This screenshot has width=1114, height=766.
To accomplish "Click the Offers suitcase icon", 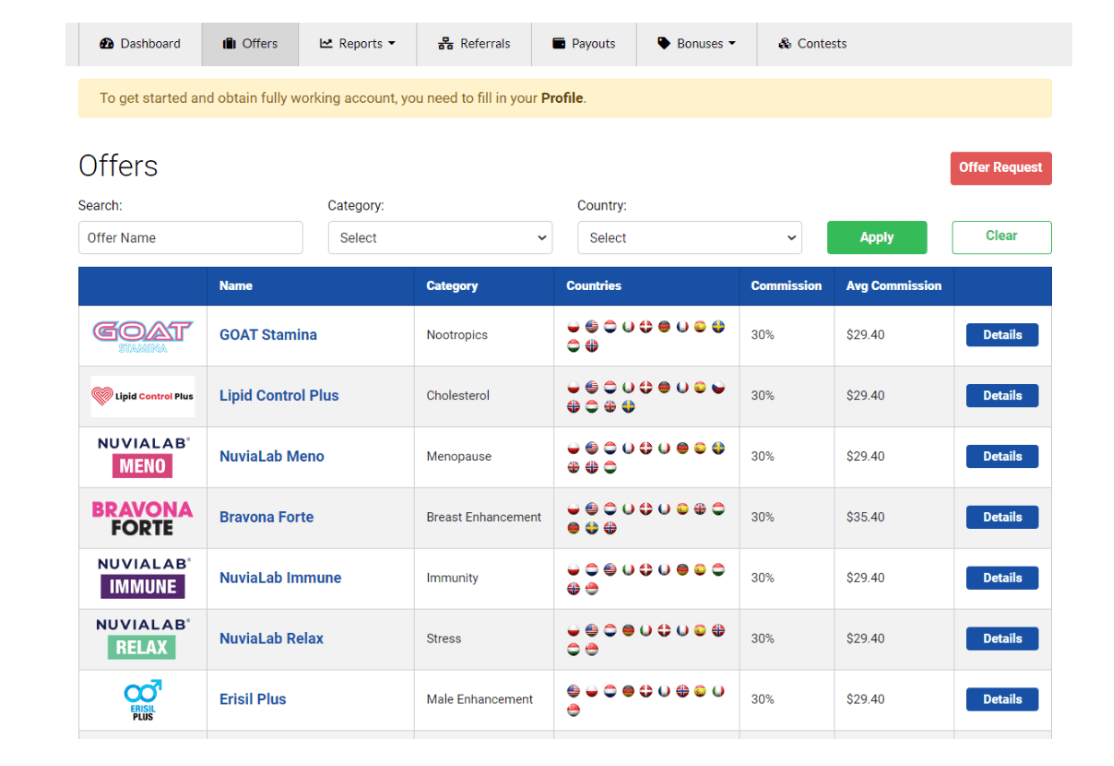I will (x=229, y=43).
